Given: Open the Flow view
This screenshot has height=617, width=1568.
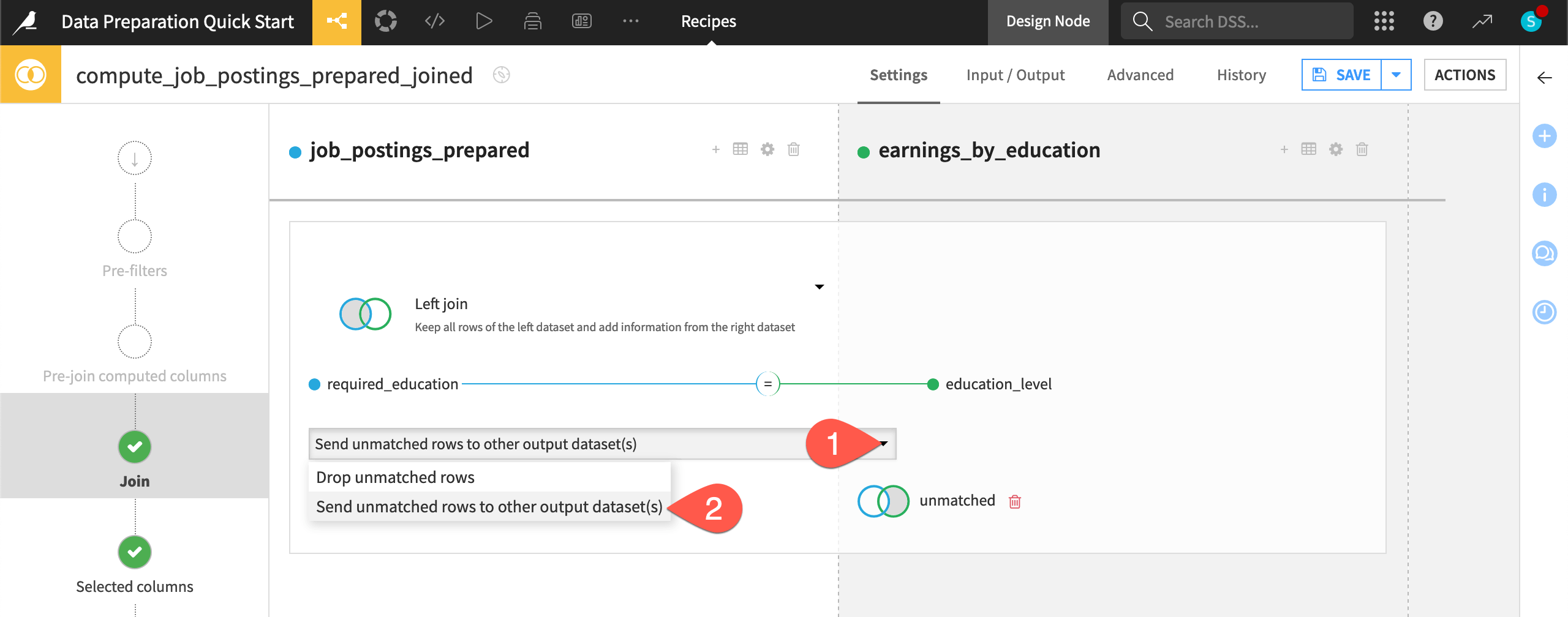Looking at the screenshot, I should click(336, 21).
